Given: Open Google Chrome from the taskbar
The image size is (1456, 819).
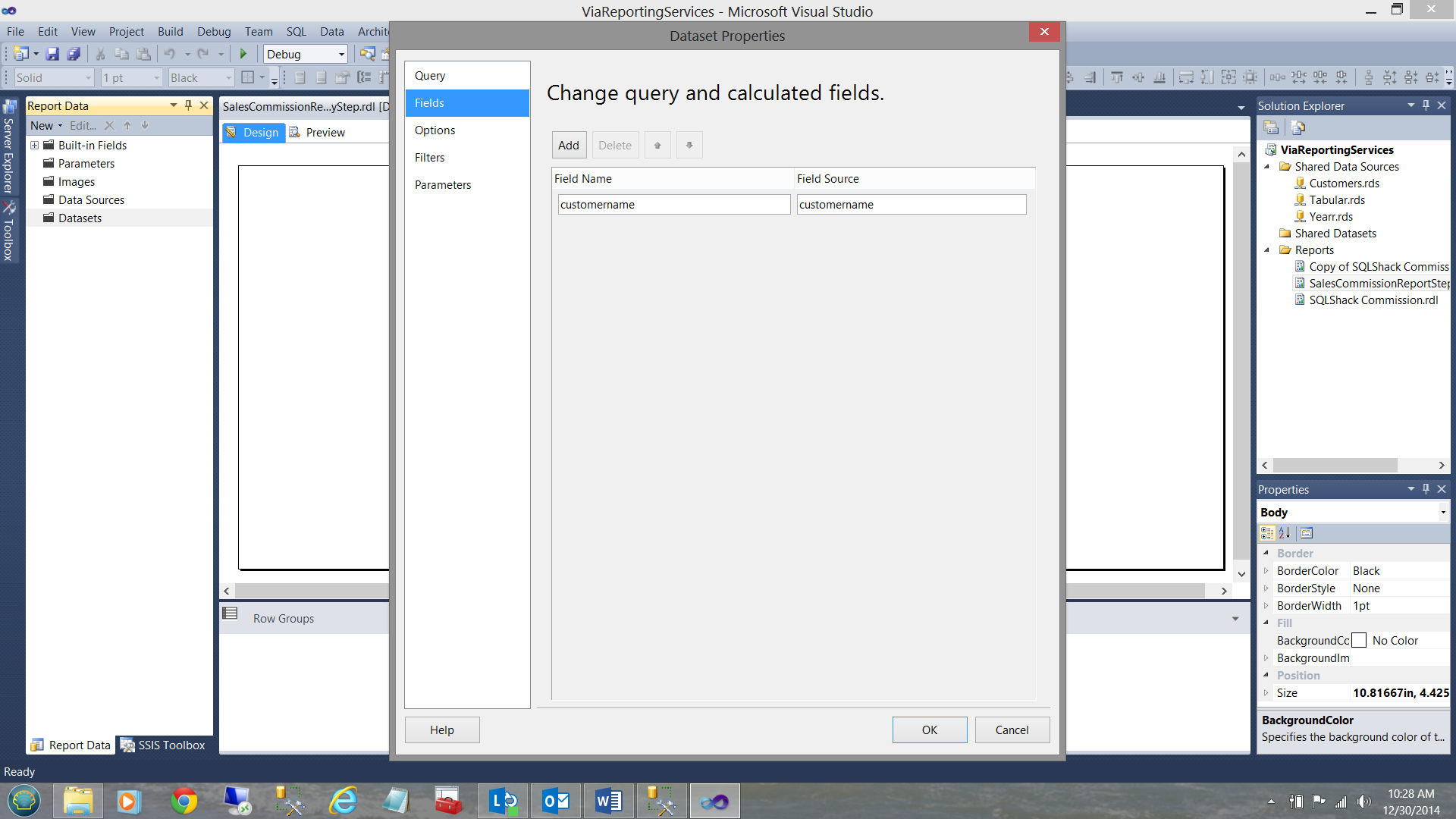Looking at the screenshot, I should [184, 801].
